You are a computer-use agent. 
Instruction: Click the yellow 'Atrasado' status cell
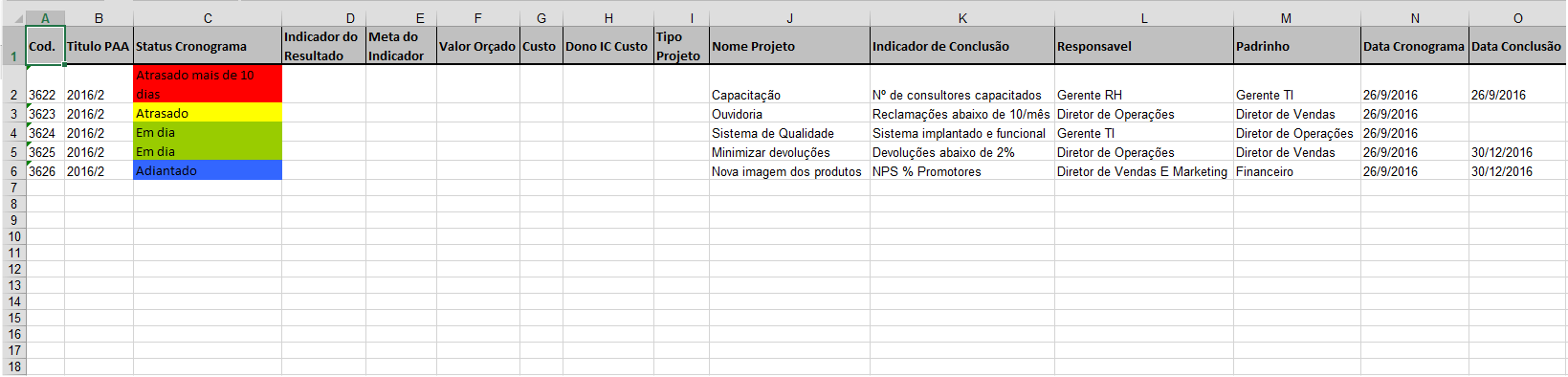[x=208, y=113]
